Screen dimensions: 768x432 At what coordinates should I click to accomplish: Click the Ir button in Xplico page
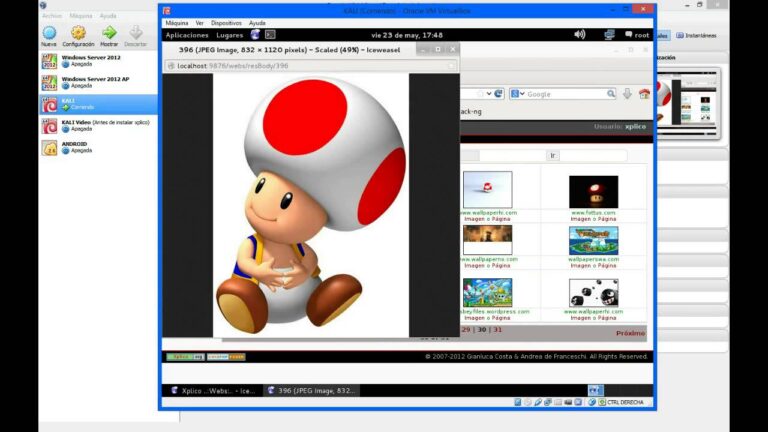[552, 155]
